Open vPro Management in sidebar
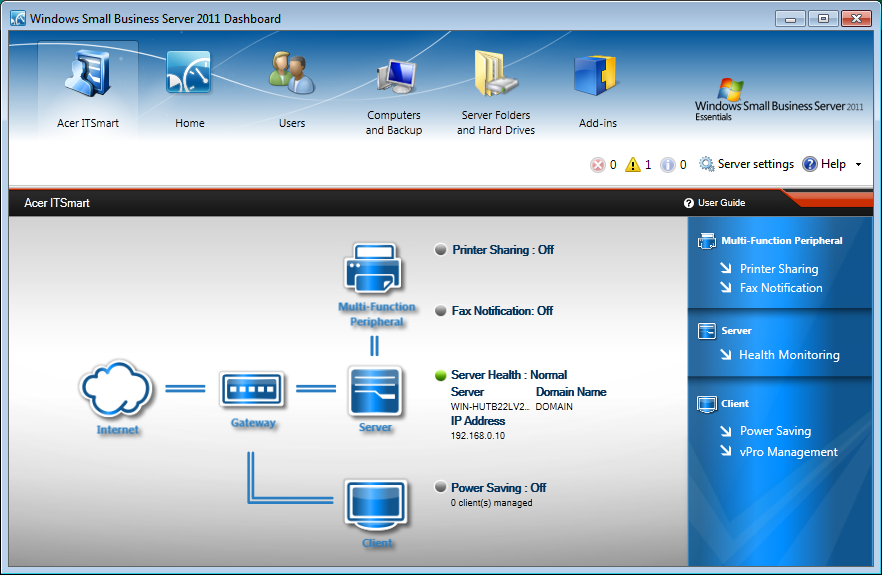Screen dimensions: 882x575 pos(788,451)
